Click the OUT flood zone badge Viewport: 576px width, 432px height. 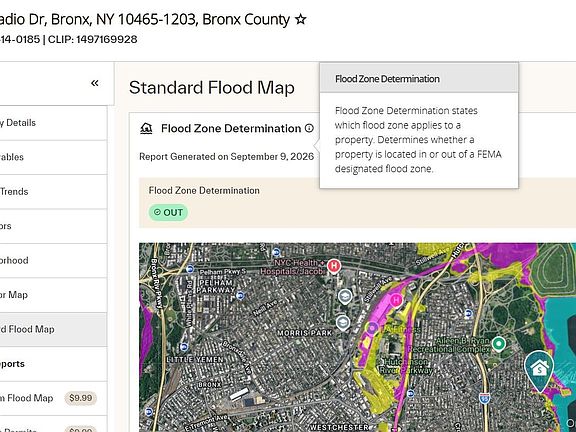pos(168,212)
